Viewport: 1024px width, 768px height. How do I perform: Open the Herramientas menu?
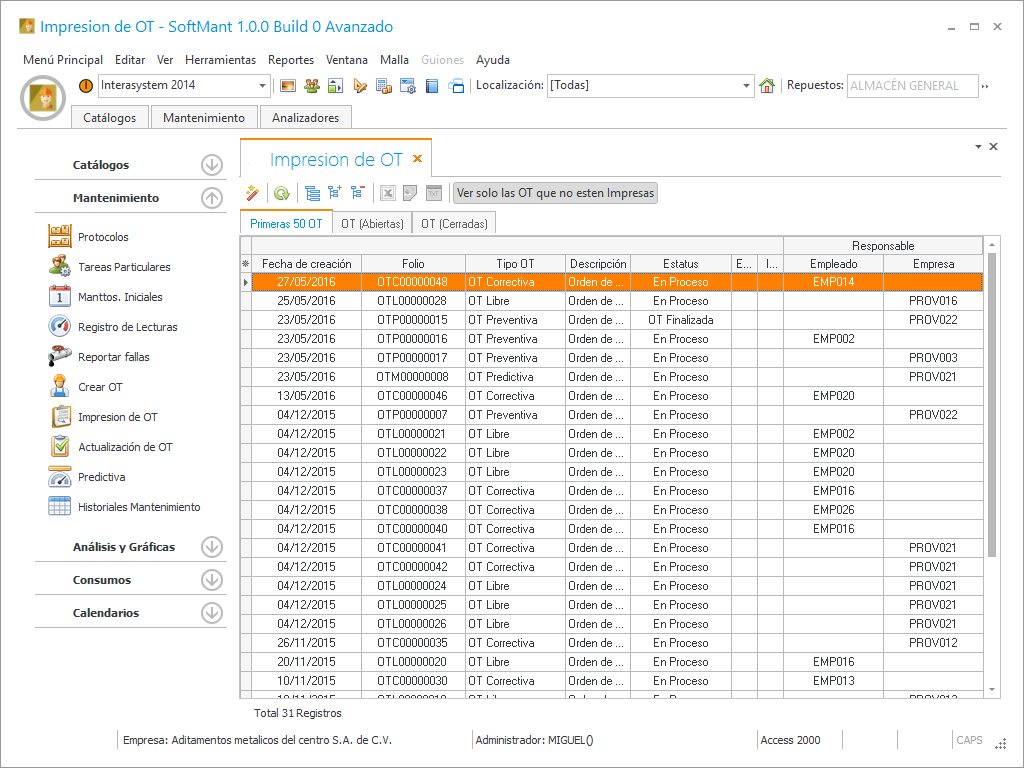point(220,60)
